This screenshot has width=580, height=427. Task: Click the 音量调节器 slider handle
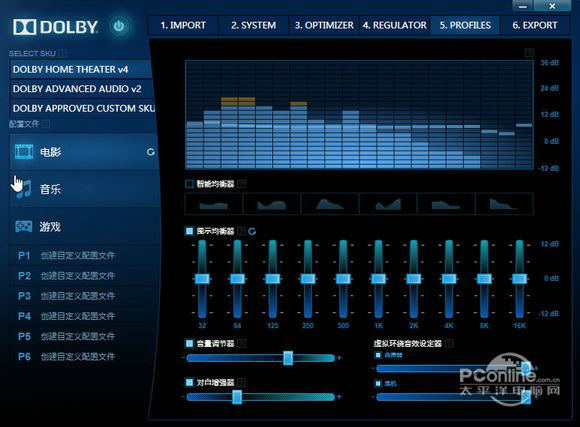(288, 358)
